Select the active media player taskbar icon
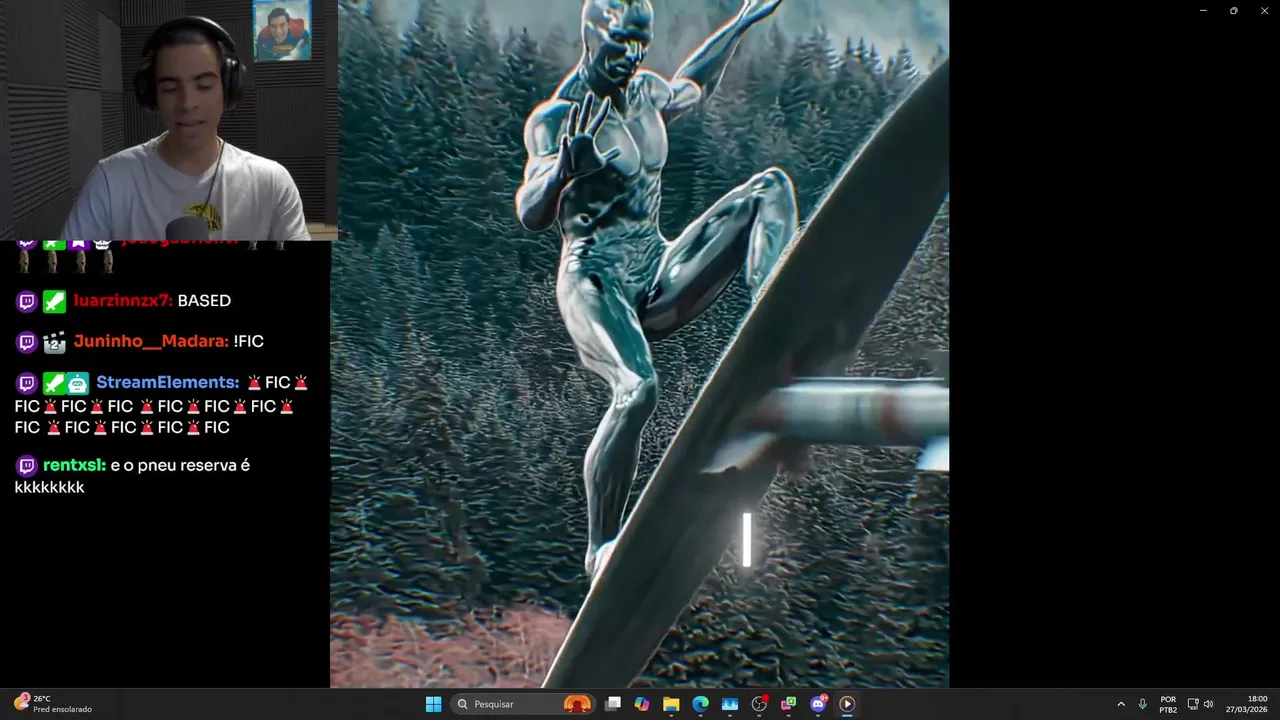1280x720 pixels. coord(847,704)
